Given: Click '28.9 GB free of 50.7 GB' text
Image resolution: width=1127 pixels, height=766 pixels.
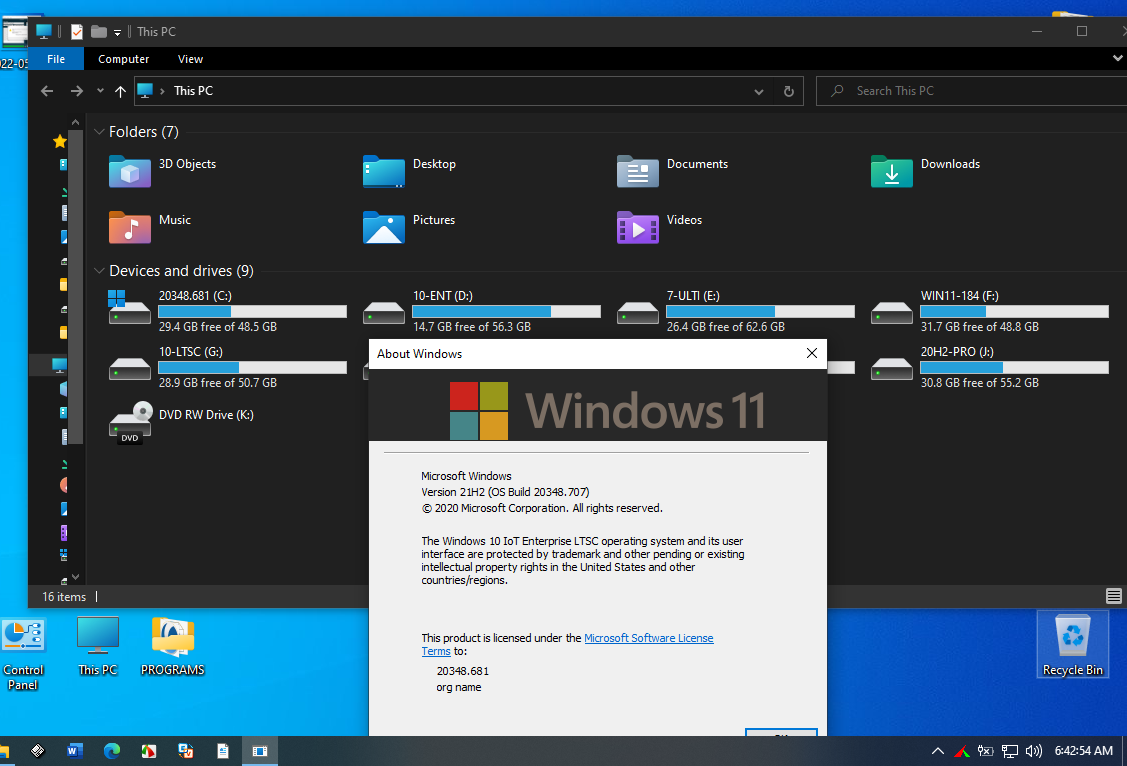Looking at the screenshot, I should (218, 383).
